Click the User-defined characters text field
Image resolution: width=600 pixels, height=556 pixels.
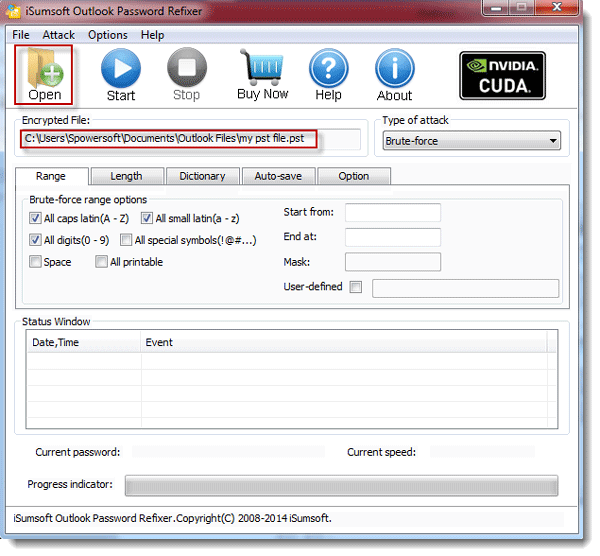466,289
